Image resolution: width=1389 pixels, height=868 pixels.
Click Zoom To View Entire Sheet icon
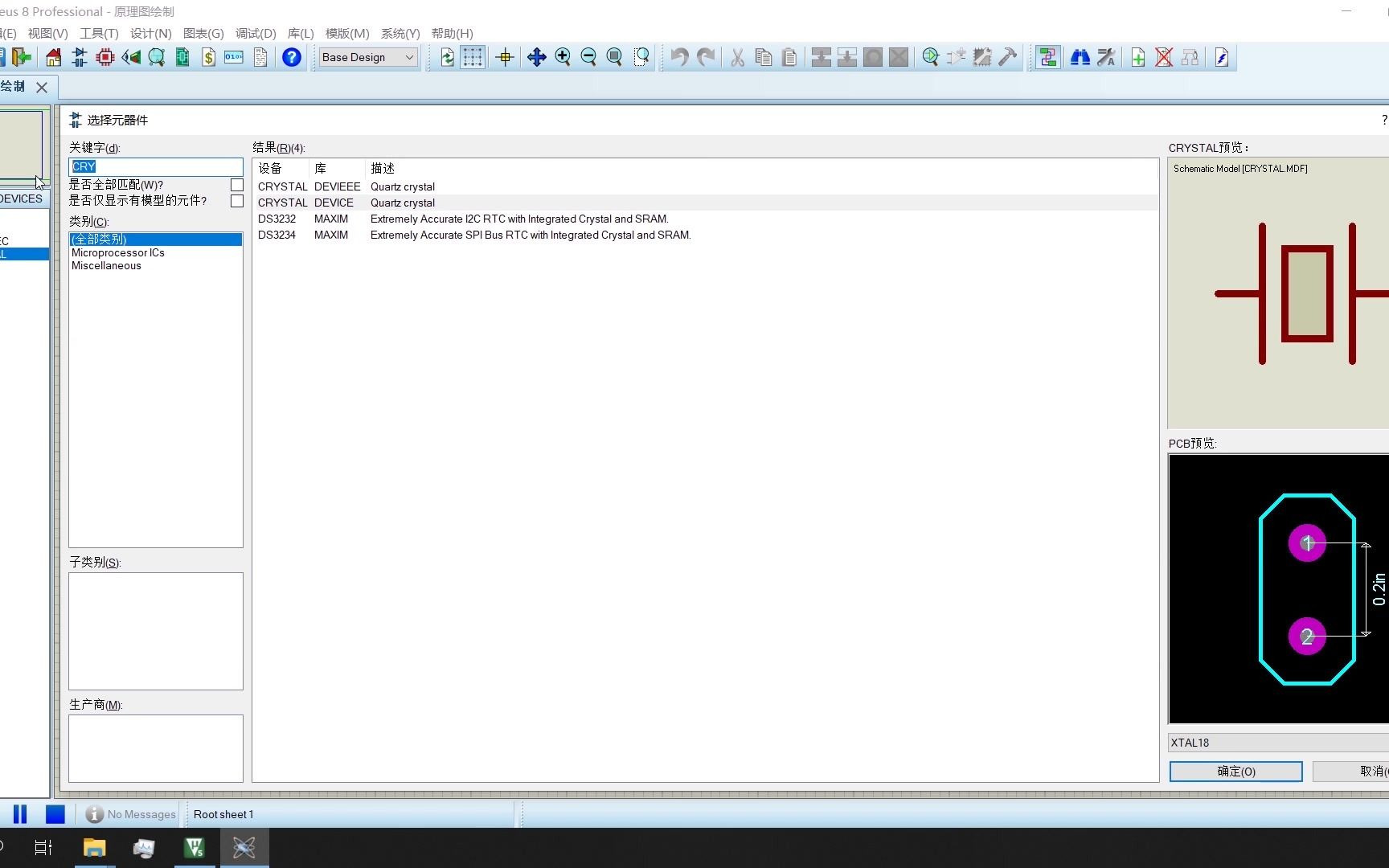click(x=614, y=57)
